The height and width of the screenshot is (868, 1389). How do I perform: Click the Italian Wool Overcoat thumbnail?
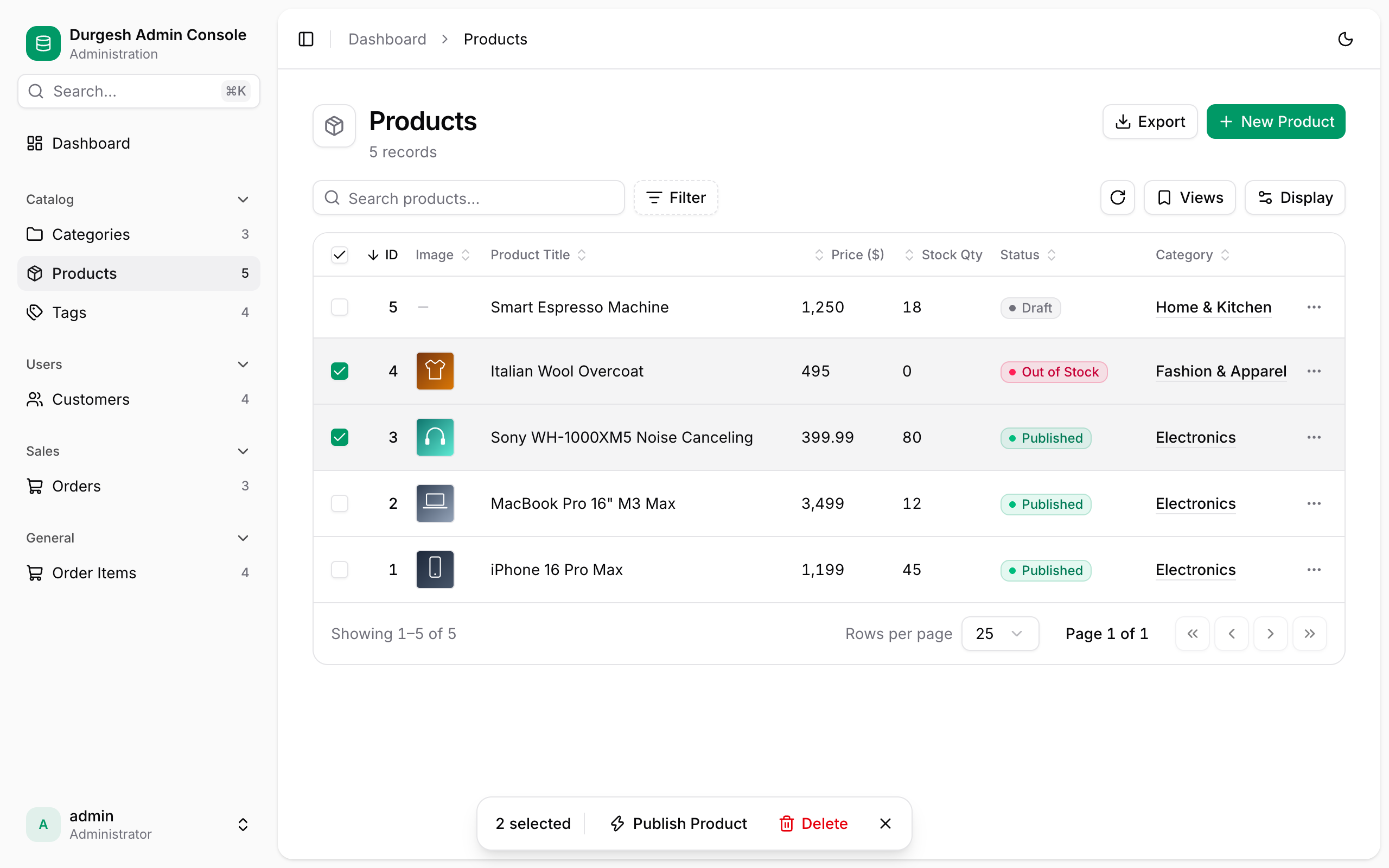[x=435, y=371]
